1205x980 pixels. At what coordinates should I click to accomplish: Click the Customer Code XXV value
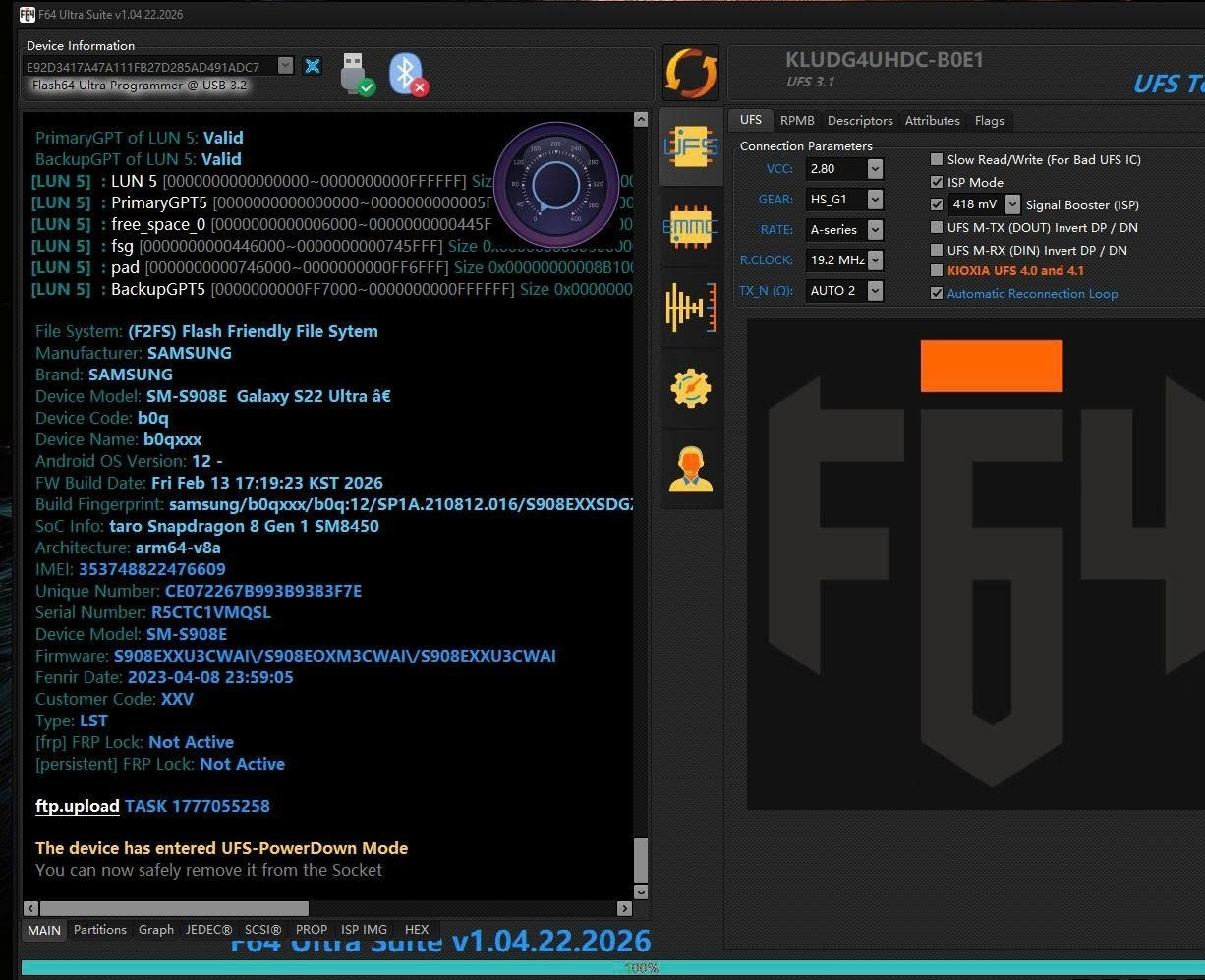tap(177, 699)
